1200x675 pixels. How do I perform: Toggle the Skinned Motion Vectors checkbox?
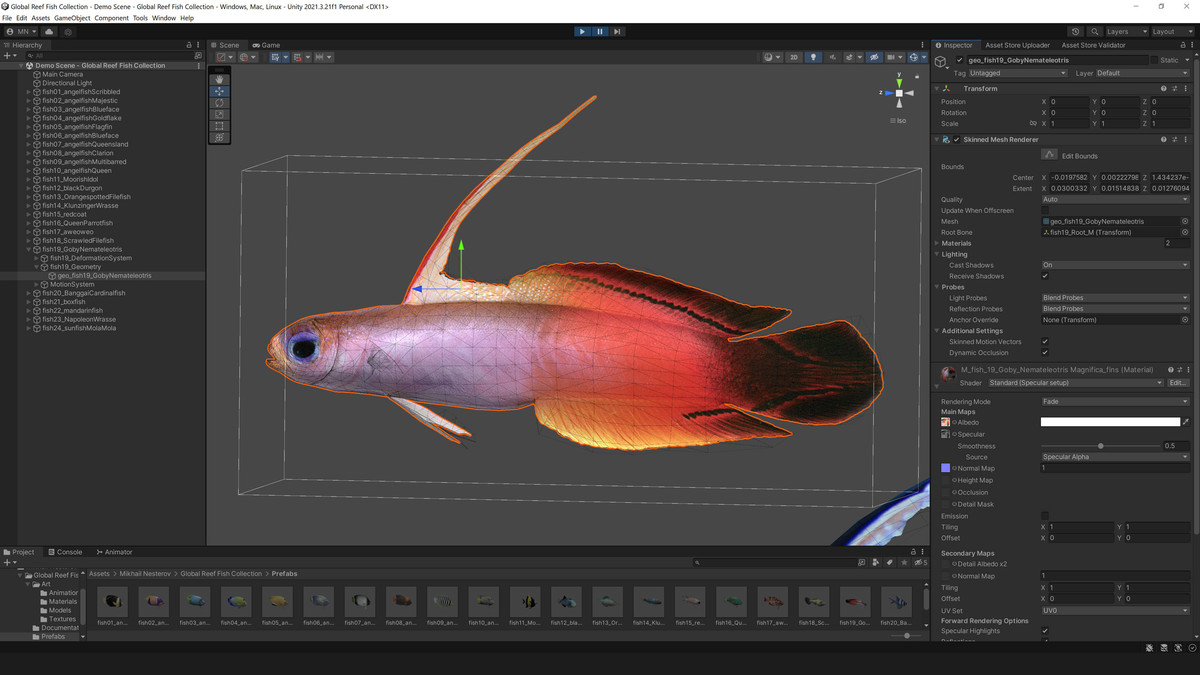1046,341
